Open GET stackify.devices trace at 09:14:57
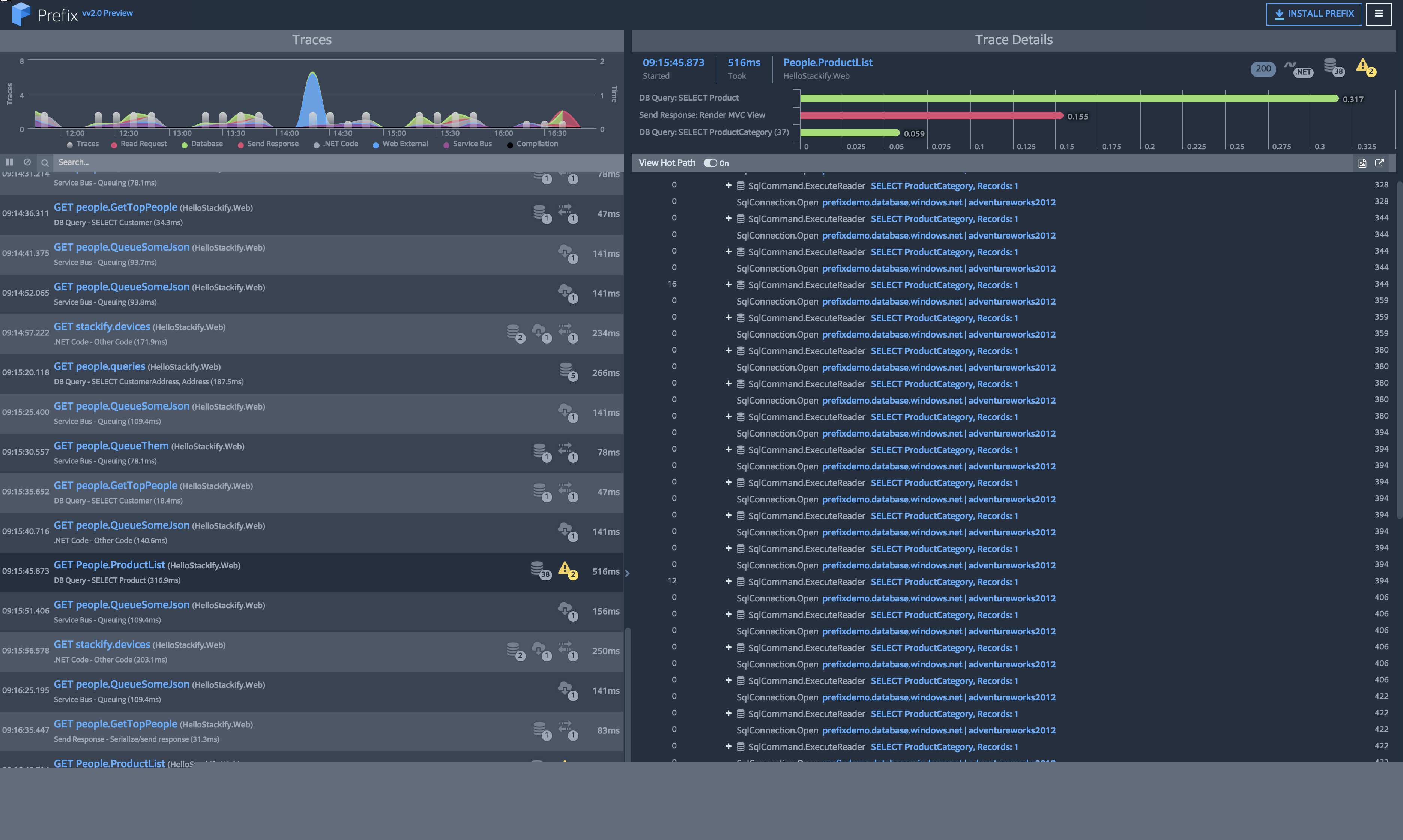 coord(102,327)
